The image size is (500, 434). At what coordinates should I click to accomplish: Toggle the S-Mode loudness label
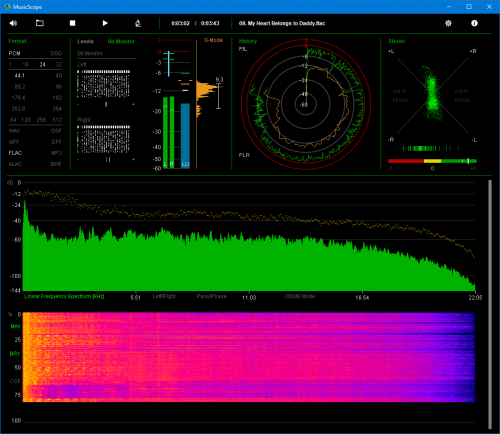(x=213, y=40)
